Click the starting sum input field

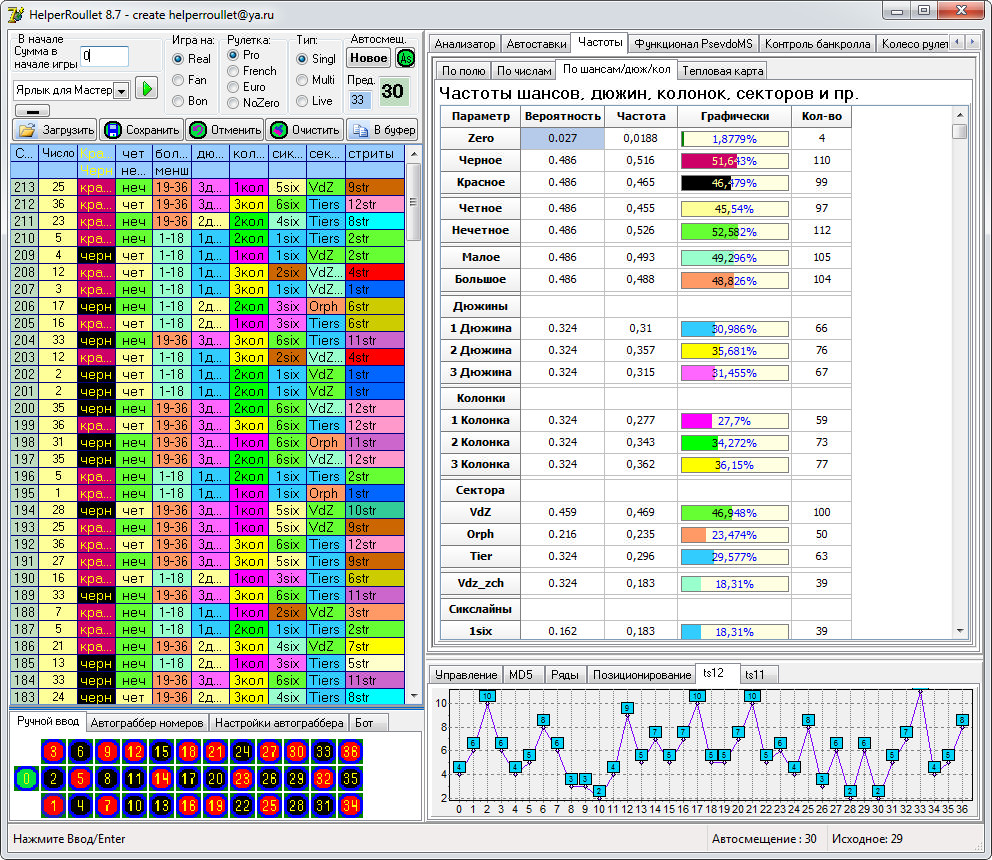click(x=104, y=56)
